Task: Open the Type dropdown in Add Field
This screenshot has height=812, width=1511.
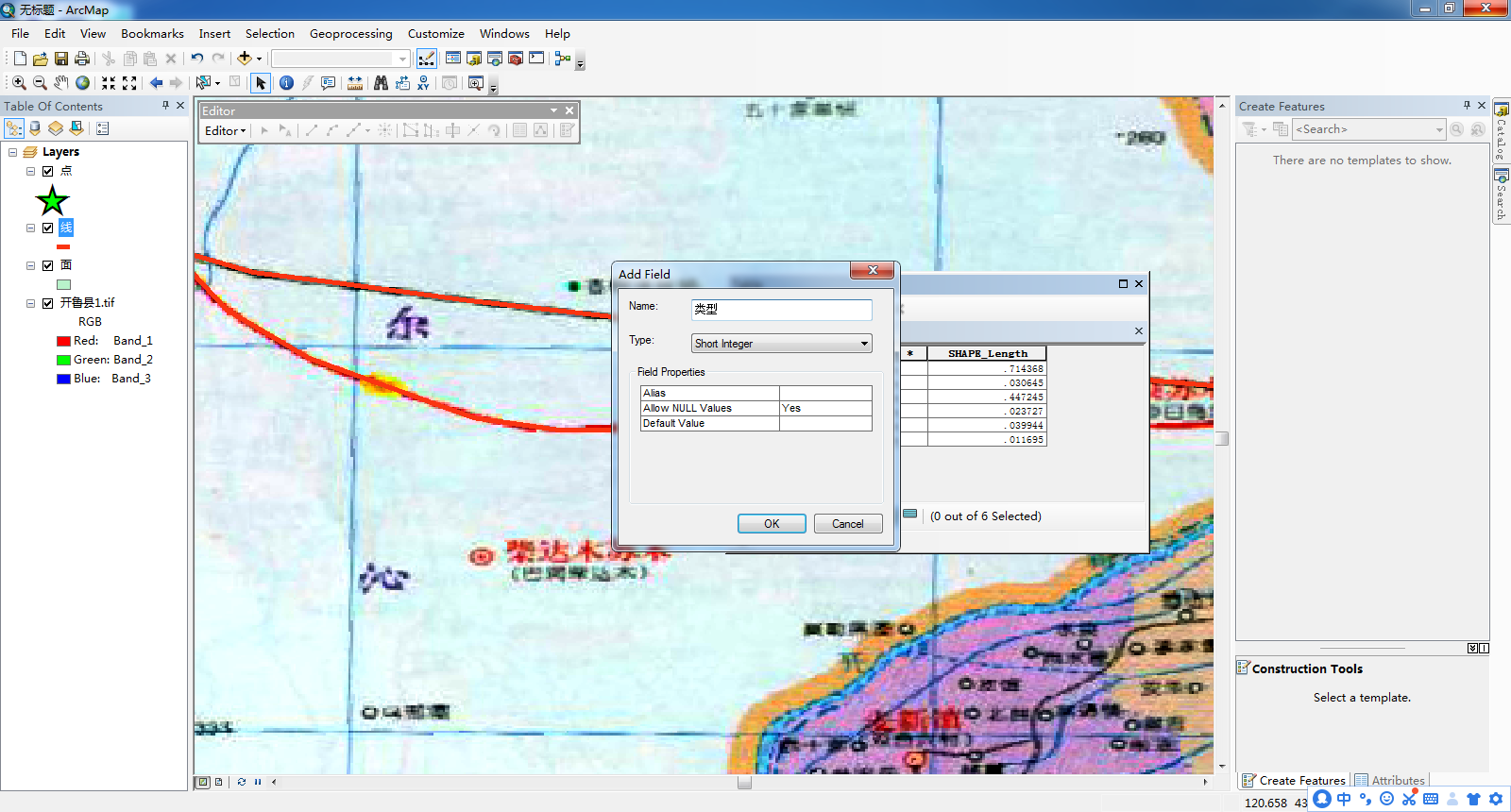Action: point(864,344)
